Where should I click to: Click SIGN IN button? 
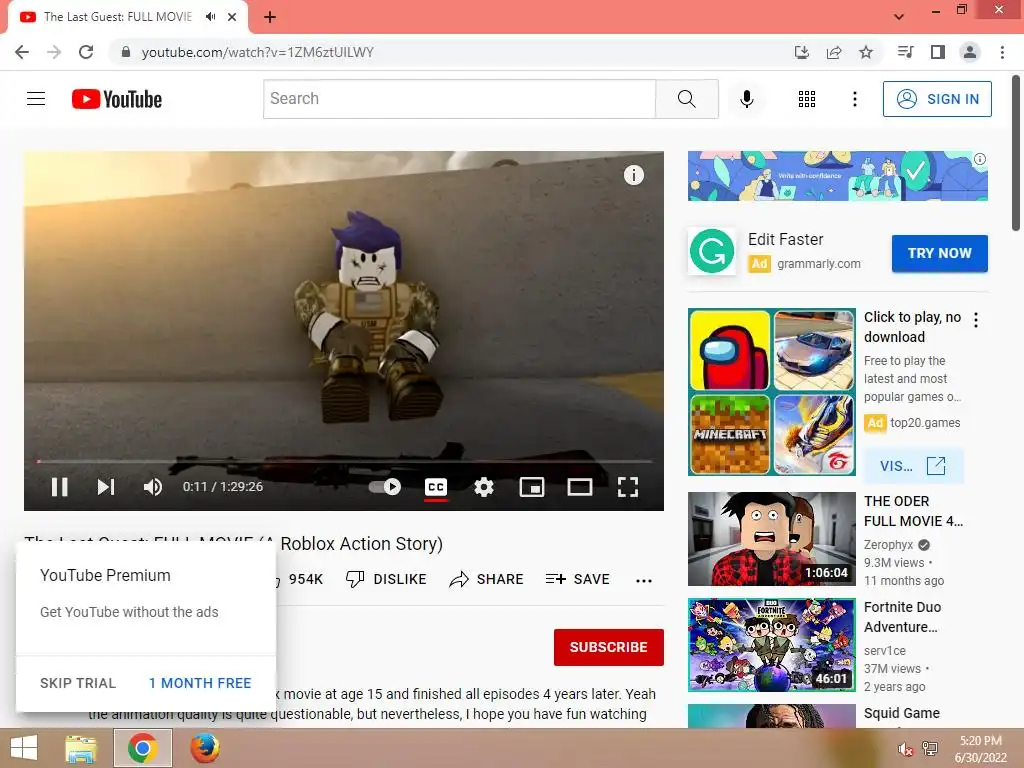coord(937,99)
